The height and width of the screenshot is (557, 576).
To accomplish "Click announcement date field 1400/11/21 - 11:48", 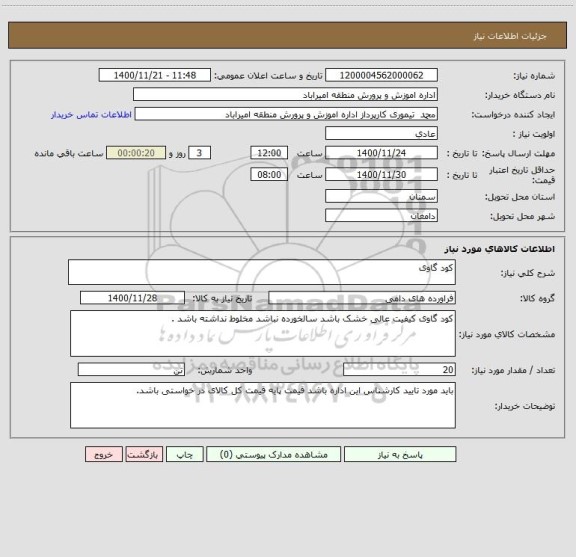I will tap(155, 75).
